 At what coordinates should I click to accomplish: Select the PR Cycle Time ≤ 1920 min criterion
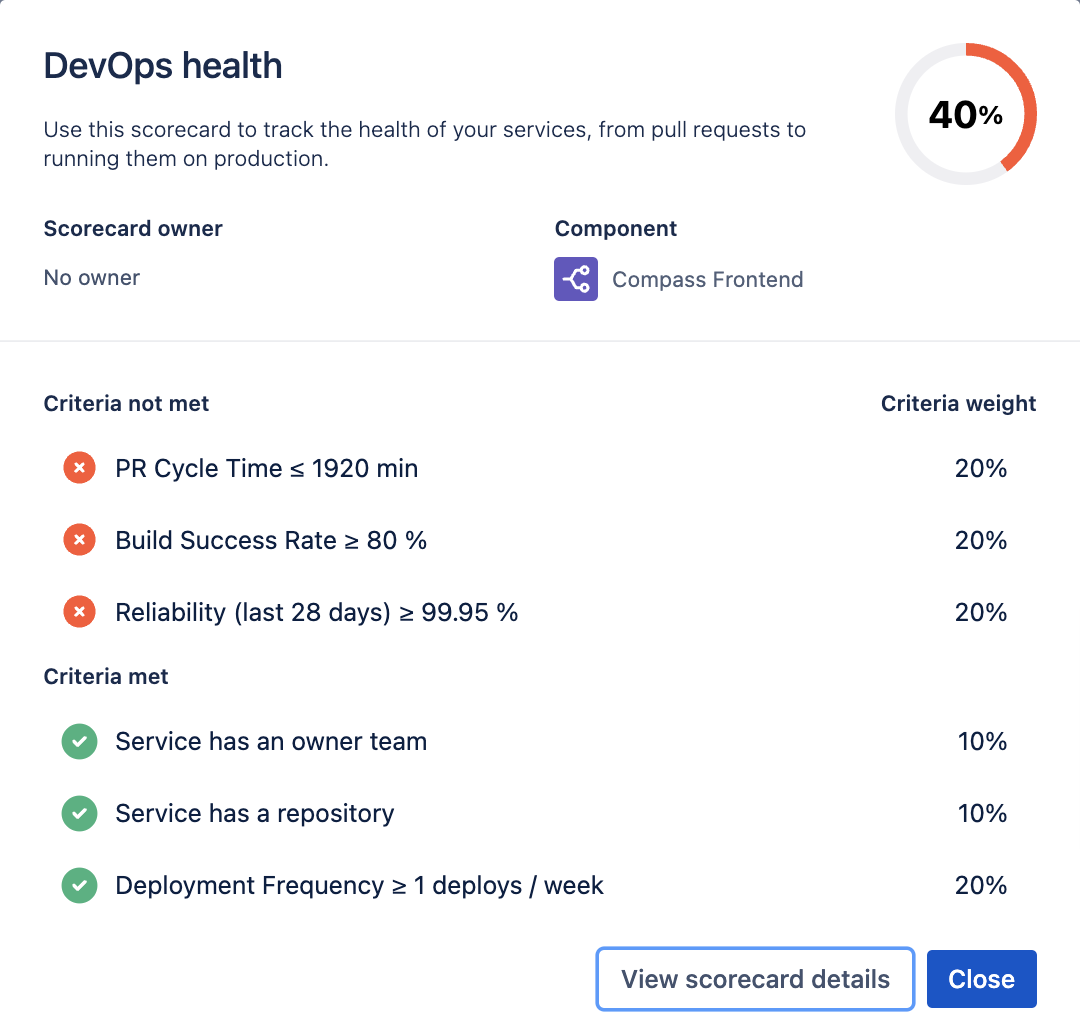point(267,468)
